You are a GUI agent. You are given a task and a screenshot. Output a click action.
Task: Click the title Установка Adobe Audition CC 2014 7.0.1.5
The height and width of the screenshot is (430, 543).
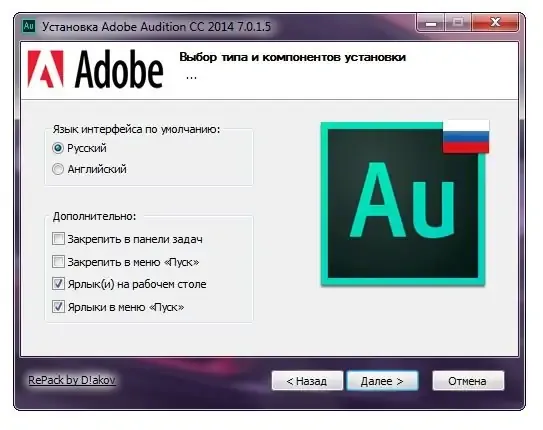click(x=156, y=26)
